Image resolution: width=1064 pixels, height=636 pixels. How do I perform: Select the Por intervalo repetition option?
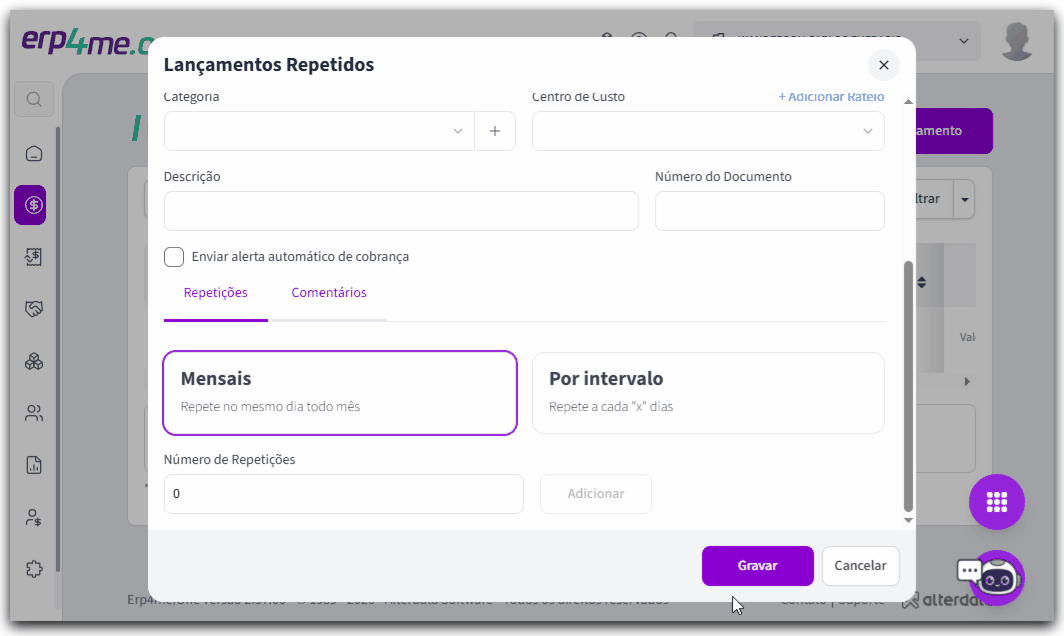[x=708, y=393]
